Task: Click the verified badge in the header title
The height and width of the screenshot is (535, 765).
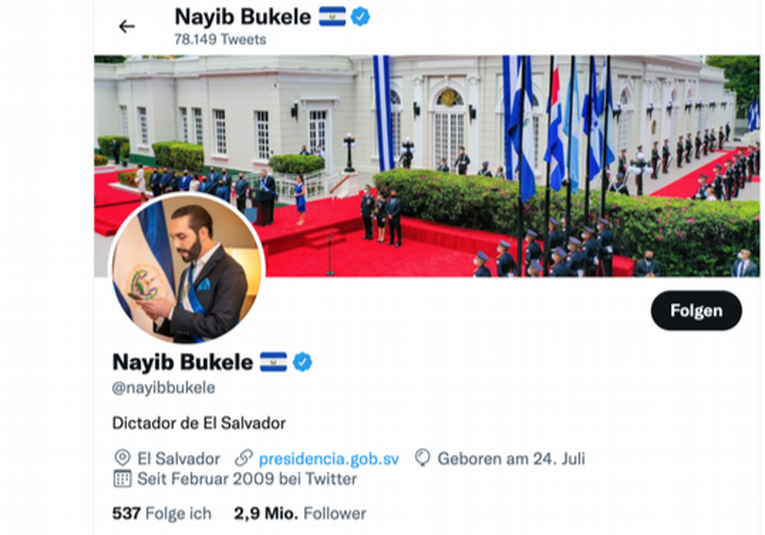Action: pyautogui.click(x=360, y=17)
